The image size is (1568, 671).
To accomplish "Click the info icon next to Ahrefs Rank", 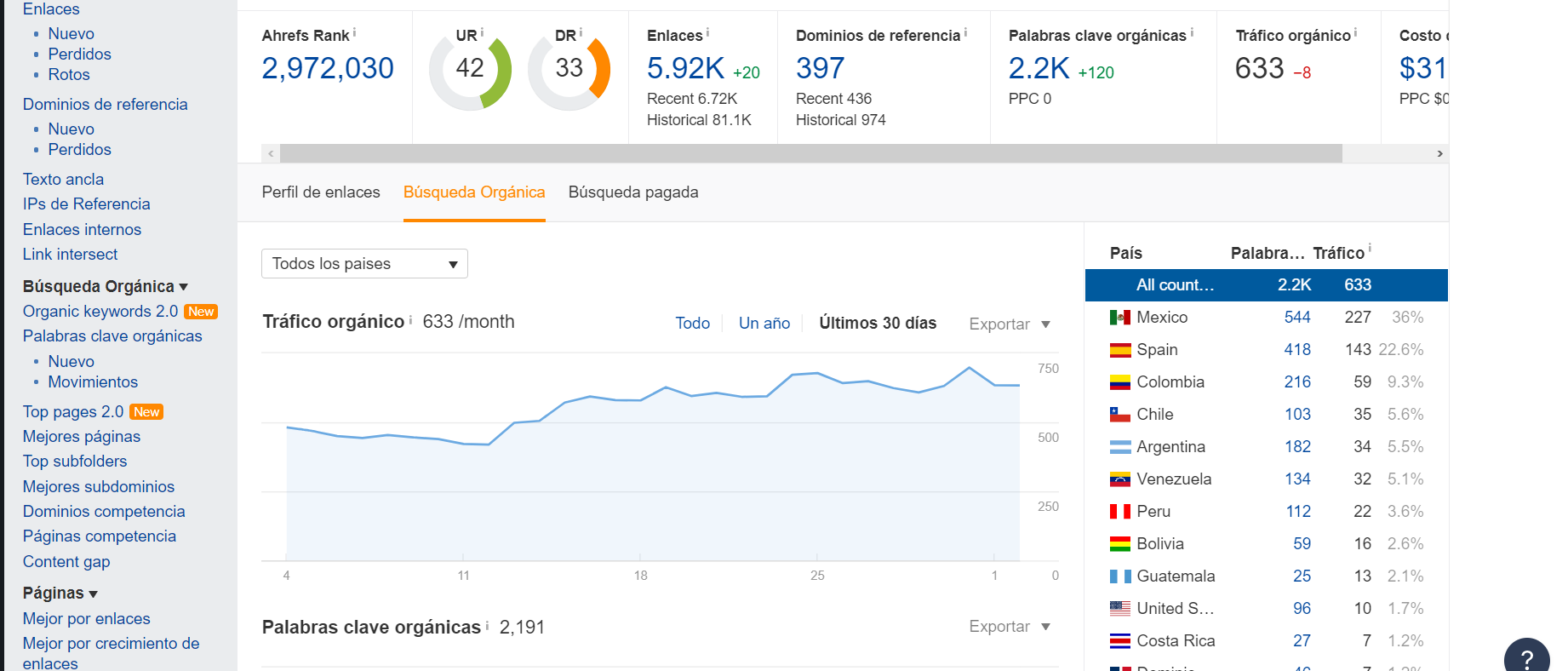I will coord(354,32).
